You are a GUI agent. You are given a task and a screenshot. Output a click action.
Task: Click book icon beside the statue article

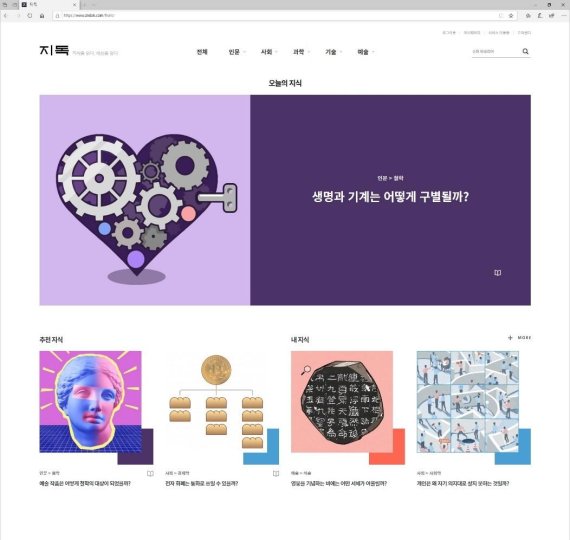coord(150,473)
